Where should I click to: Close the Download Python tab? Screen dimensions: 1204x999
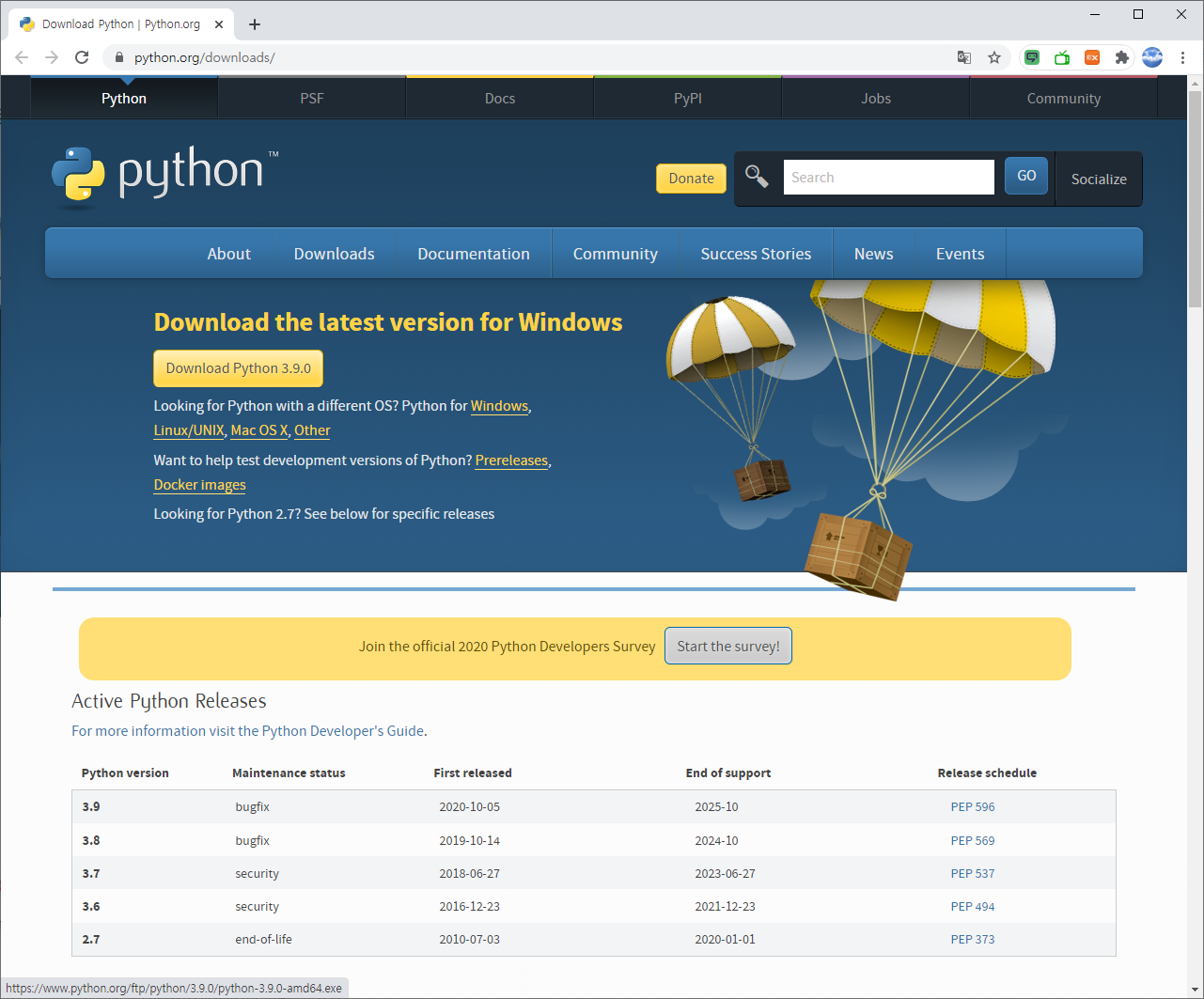point(218,24)
